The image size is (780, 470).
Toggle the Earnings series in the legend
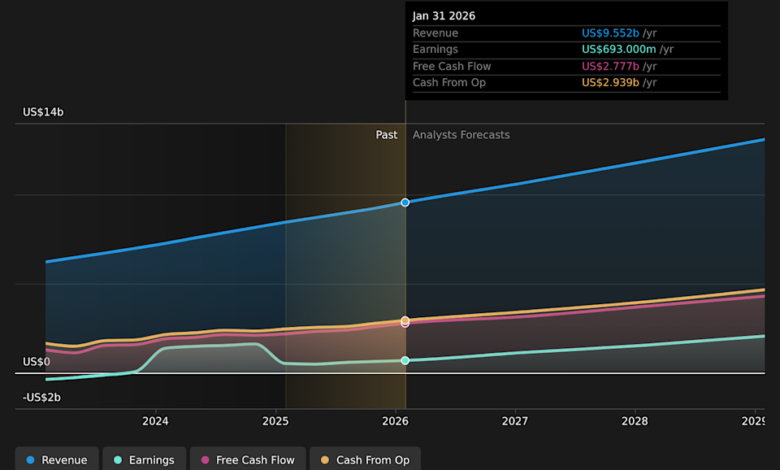tap(143, 460)
